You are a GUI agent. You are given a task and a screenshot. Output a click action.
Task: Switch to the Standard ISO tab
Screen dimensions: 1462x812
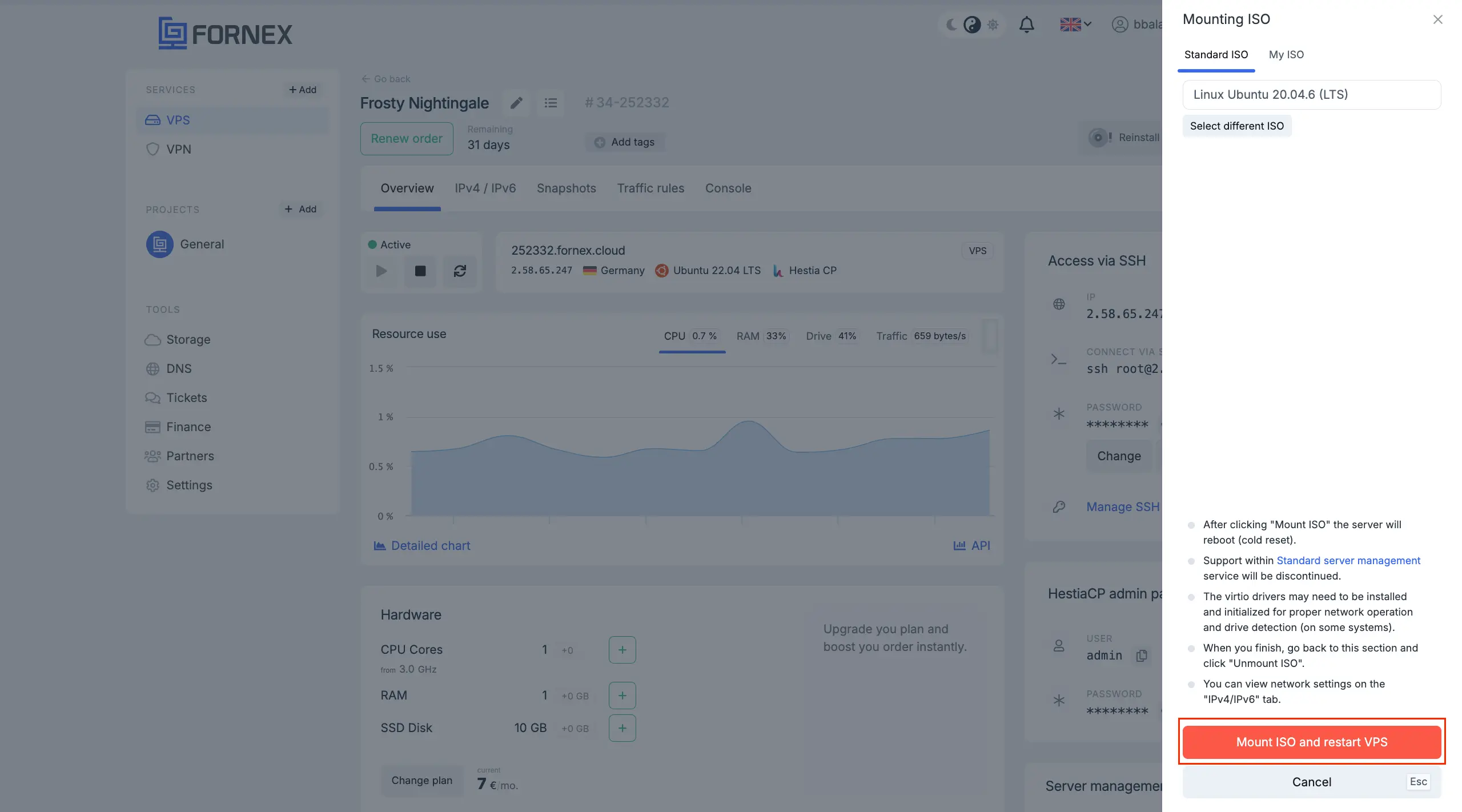[x=1216, y=55]
